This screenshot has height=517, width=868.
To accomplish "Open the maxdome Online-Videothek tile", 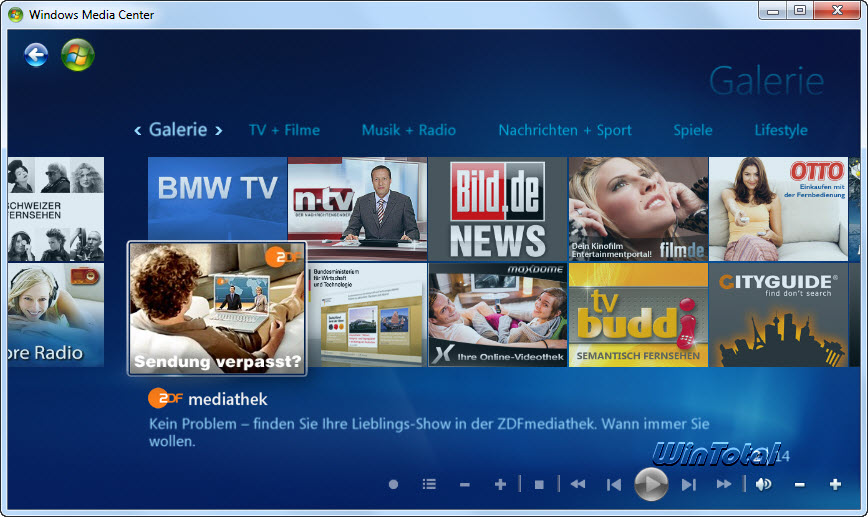I will pyautogui.click(x=498, y=314).
